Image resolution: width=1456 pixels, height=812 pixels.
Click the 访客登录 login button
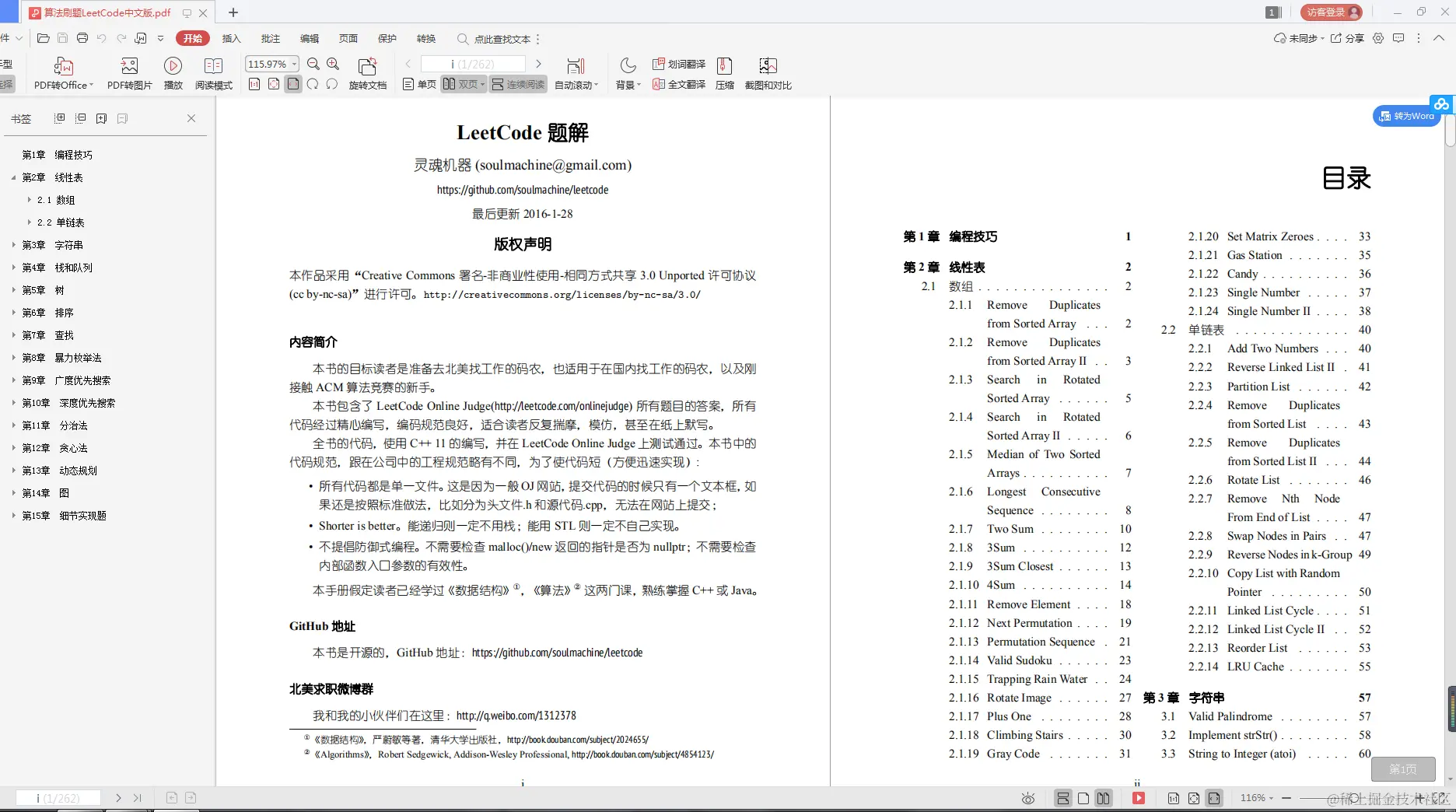(1330, 12)
